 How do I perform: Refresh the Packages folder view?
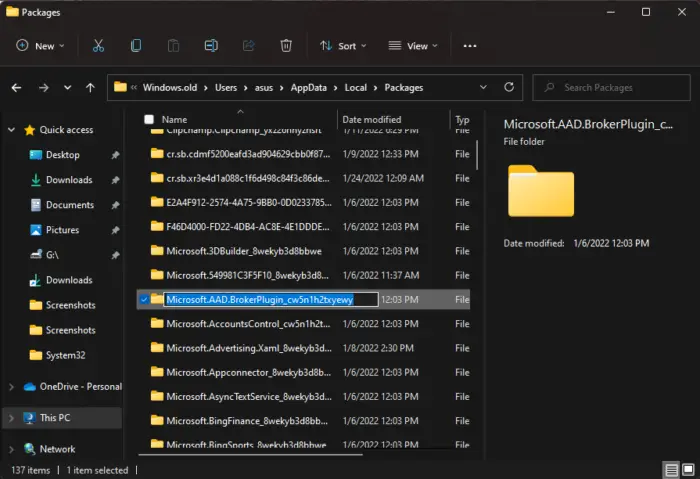tap(509, 87)
